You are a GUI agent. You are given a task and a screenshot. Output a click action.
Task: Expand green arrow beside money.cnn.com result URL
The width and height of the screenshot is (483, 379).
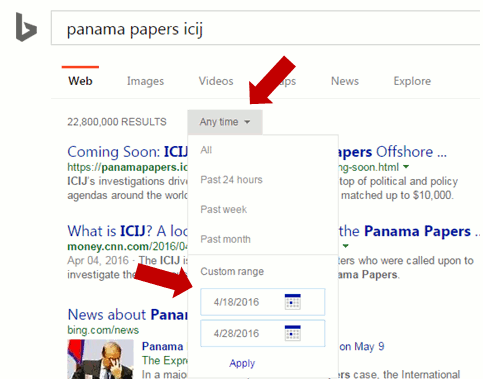(x=346, y=246)
